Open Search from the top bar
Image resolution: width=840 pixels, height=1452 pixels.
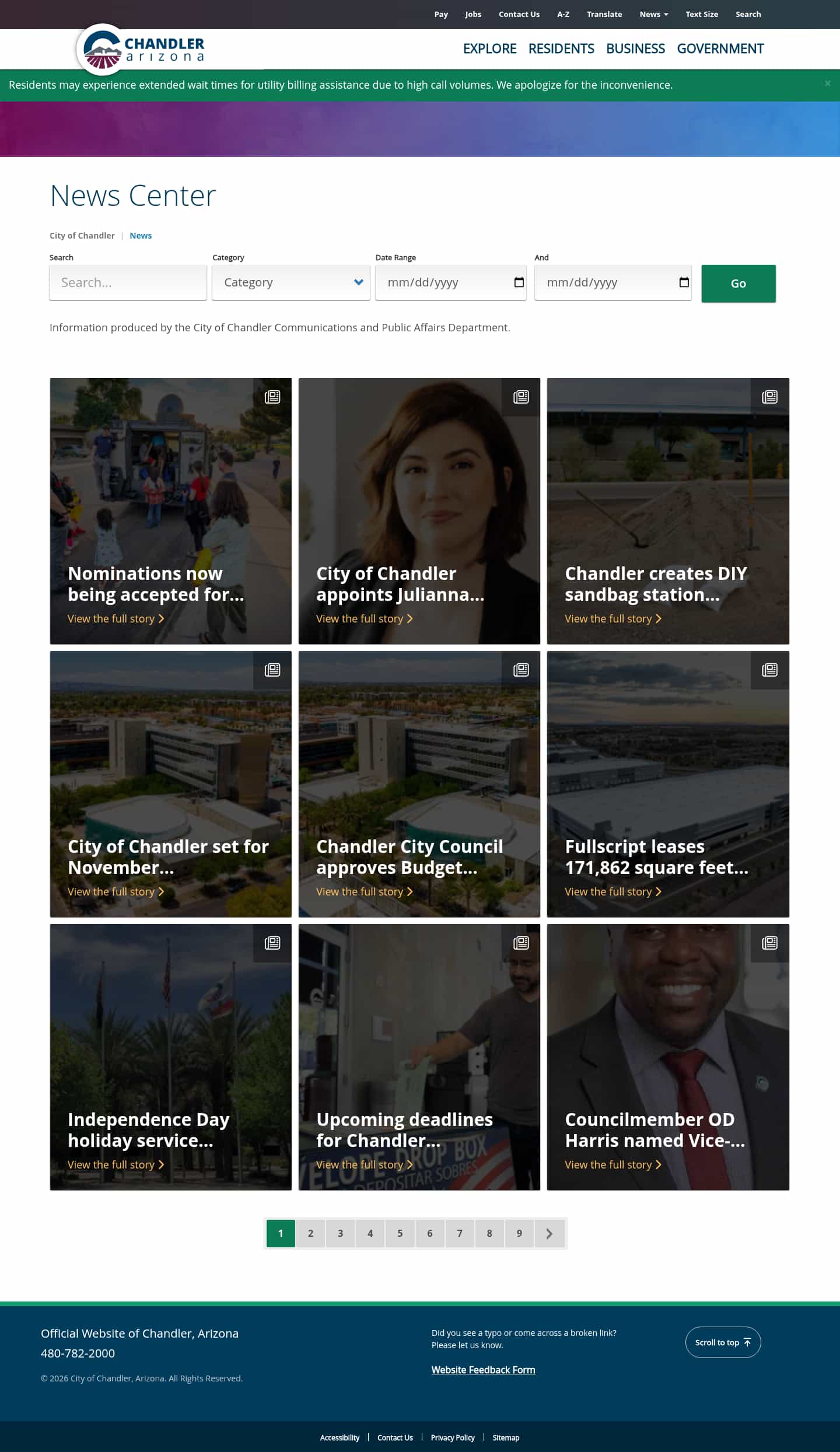[748, 14]
